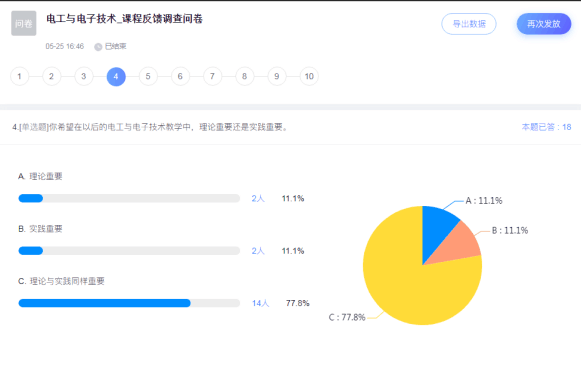
Task: Open question 5 step circle
Action: tap(148, 76)
